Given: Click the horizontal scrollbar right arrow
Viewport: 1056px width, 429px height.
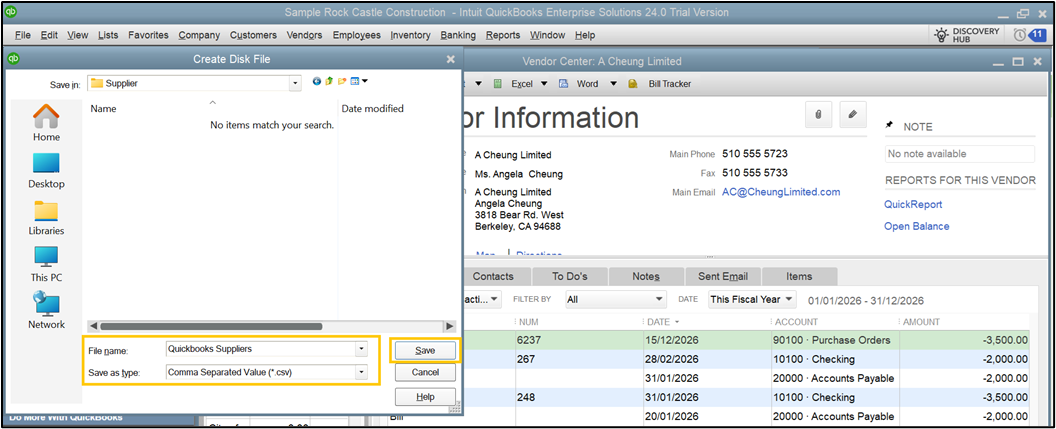Looking at the screenshot, I should (x=449, y=326).
